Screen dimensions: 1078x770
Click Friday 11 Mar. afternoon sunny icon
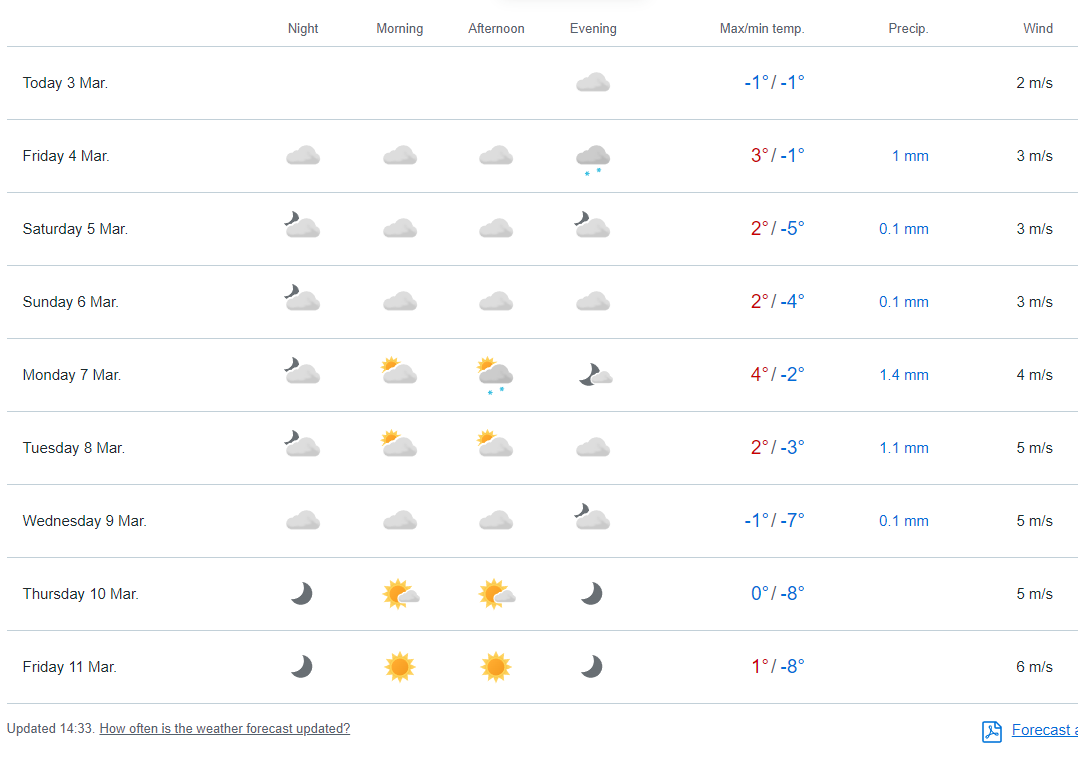coord(496,667)
